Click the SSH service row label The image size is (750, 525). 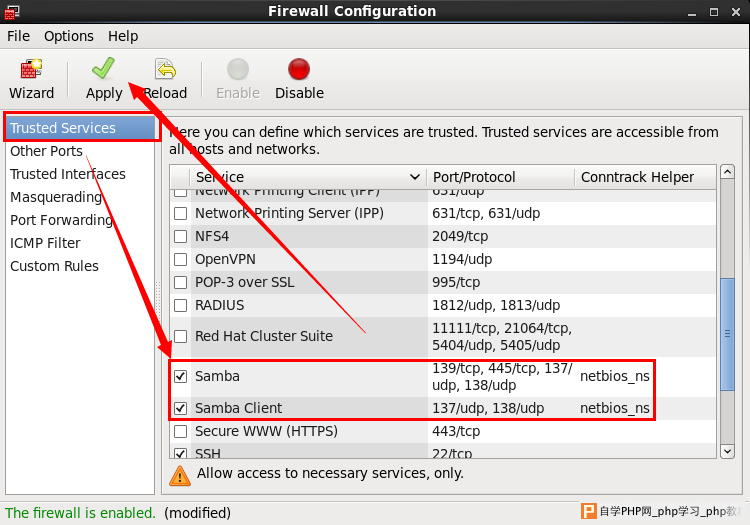[208, 453]
